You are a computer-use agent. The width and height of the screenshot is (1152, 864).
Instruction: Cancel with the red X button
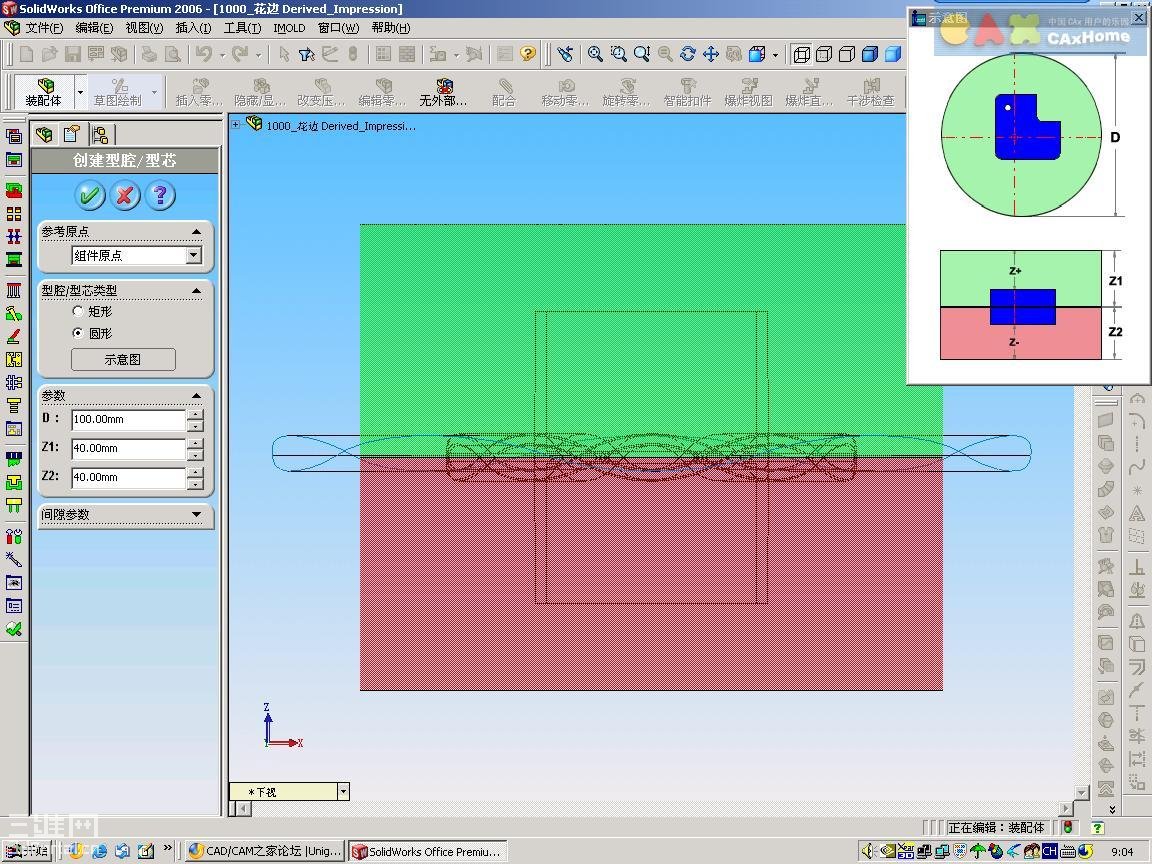125,195
